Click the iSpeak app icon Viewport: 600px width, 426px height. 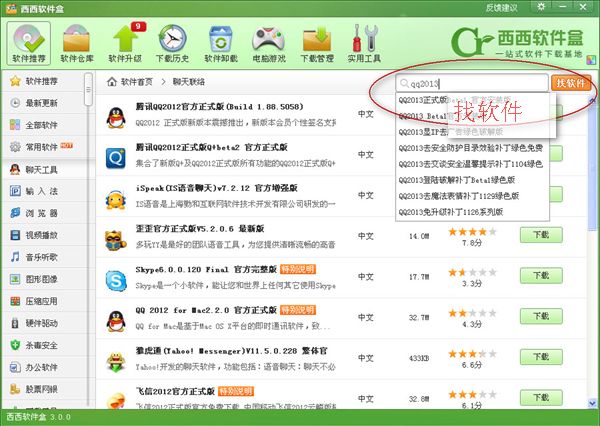pyautogui.click(x=116, y=199)
